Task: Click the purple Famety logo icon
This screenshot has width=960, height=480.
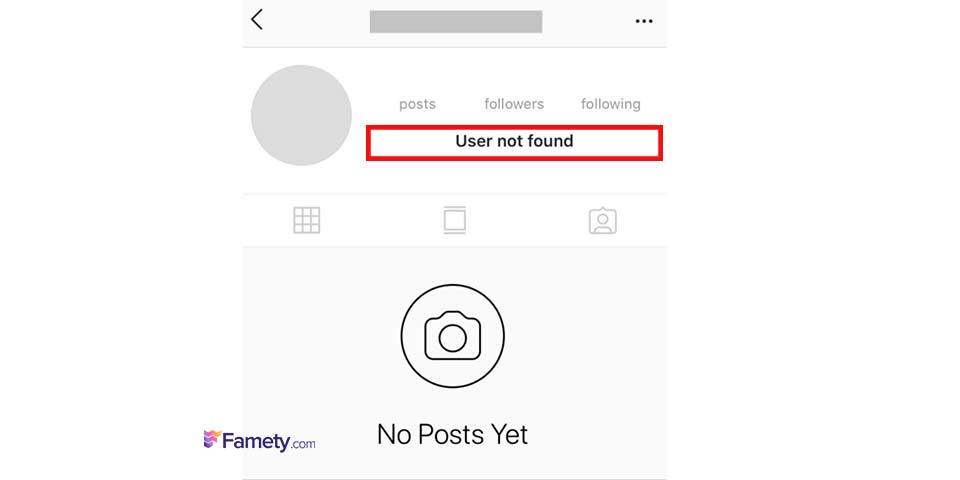Action: [212, 439]
